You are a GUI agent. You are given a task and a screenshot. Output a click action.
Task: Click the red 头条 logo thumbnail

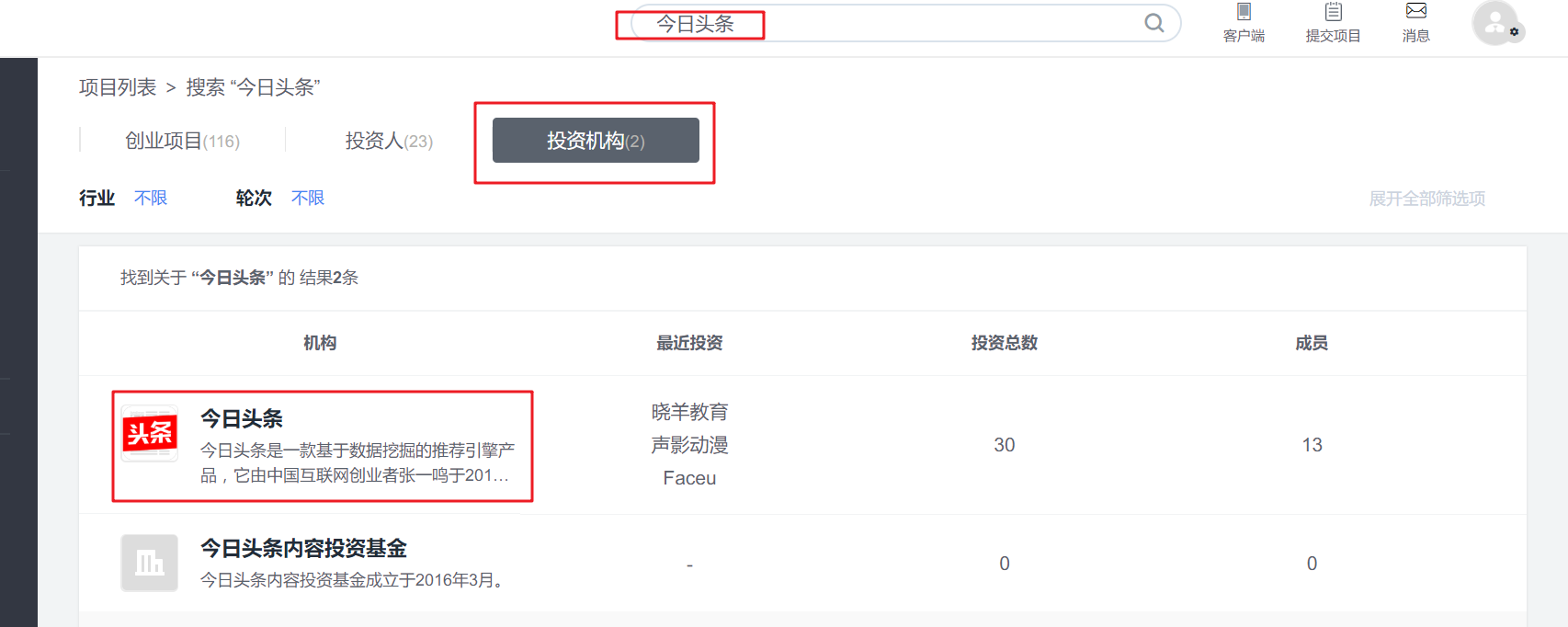[150, 433]
